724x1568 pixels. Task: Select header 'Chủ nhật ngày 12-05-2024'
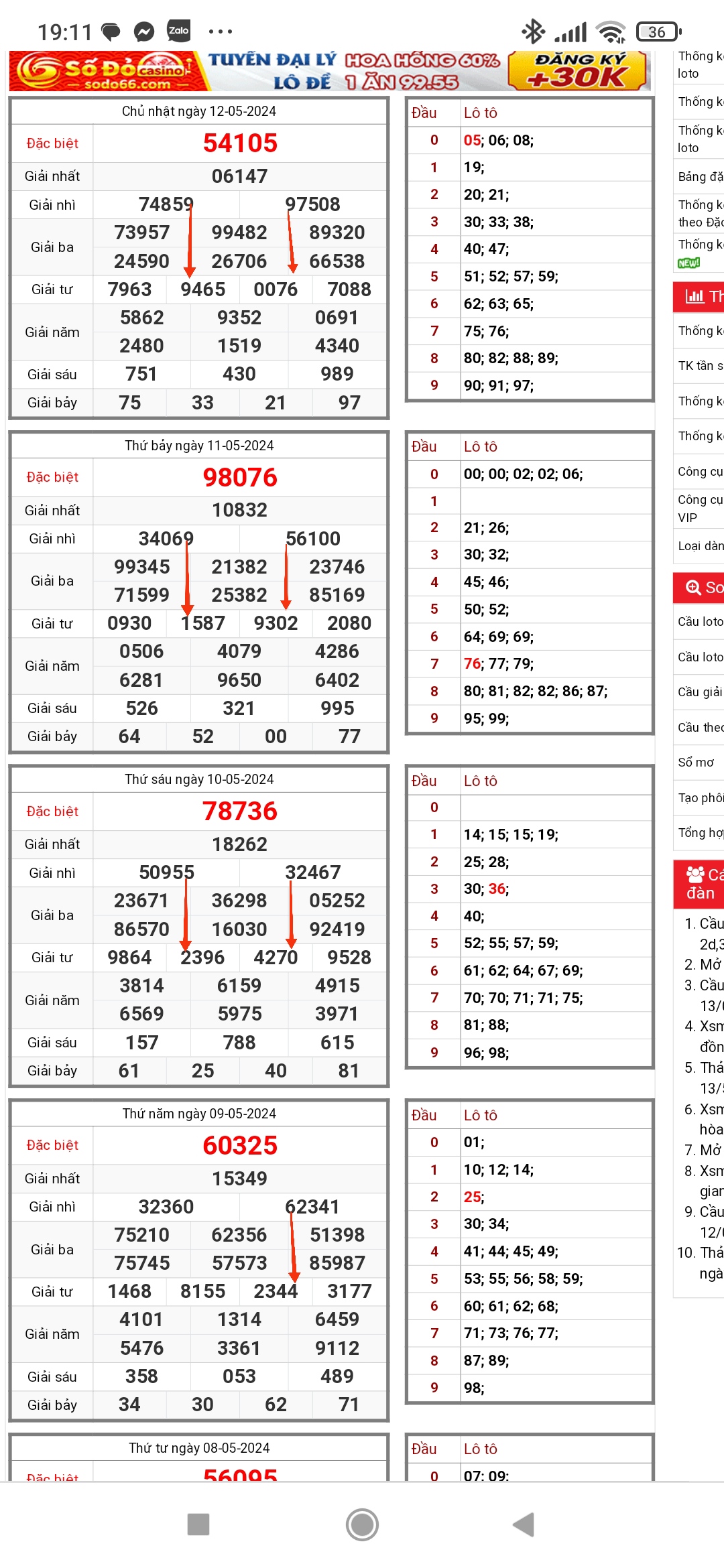pos(199,111)
